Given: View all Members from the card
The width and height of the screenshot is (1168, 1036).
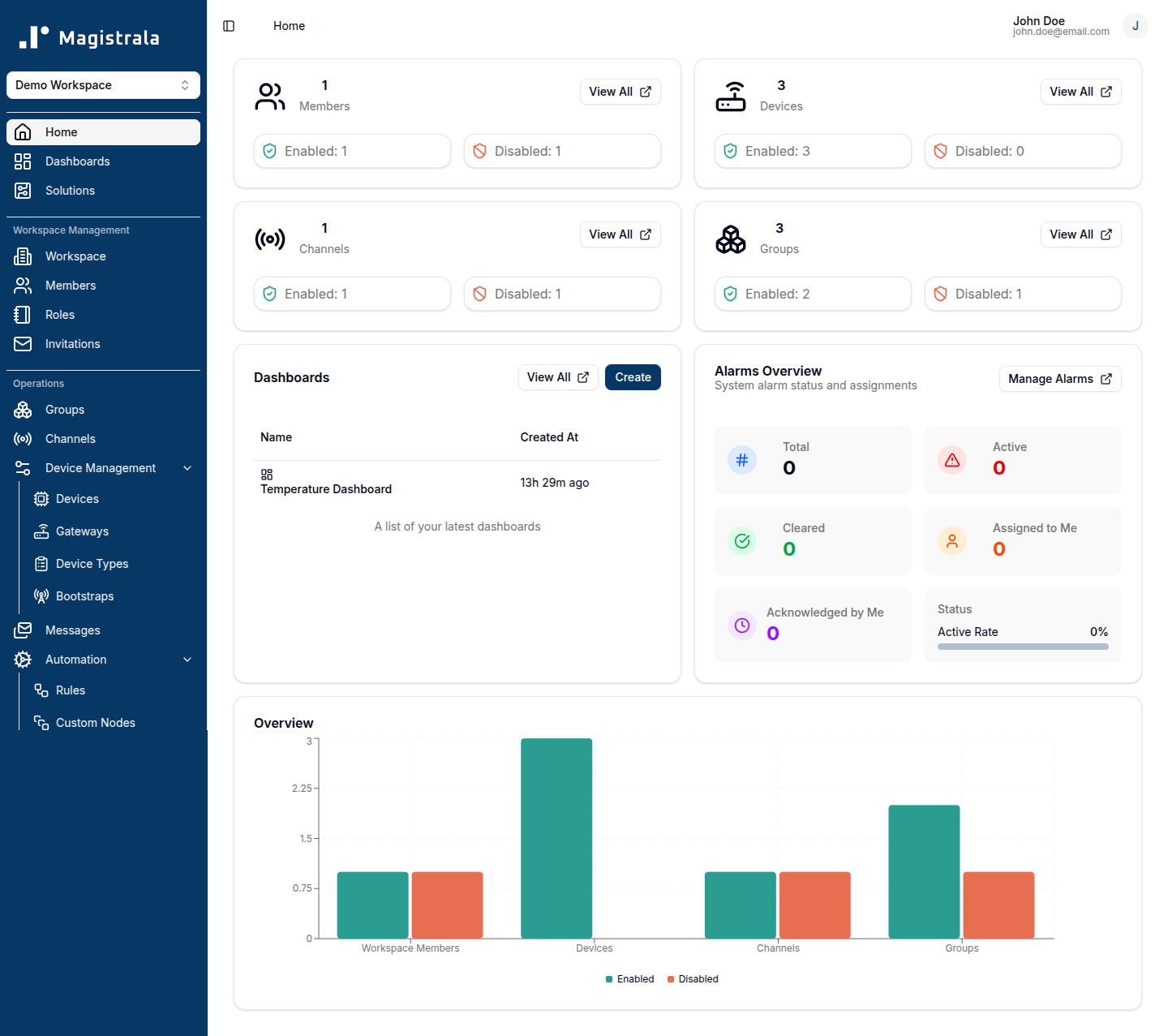Looking at the screenshot, I should [x=620, y=92].
